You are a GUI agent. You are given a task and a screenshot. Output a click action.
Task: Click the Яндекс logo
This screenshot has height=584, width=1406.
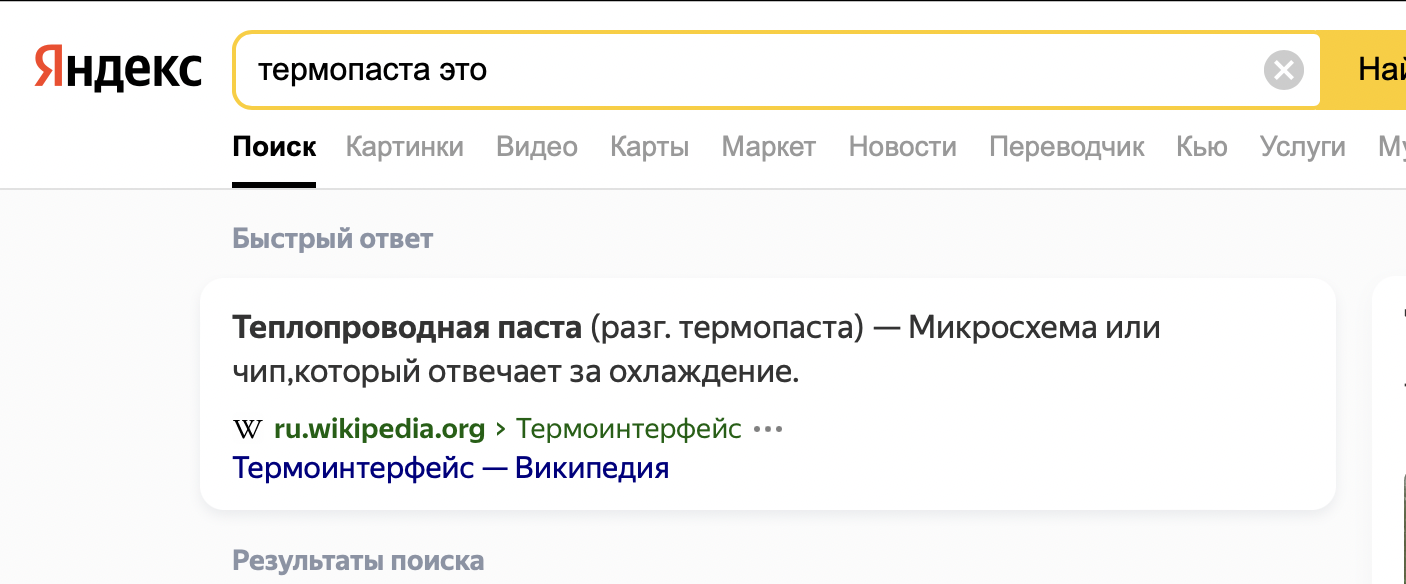click(118, 68)
